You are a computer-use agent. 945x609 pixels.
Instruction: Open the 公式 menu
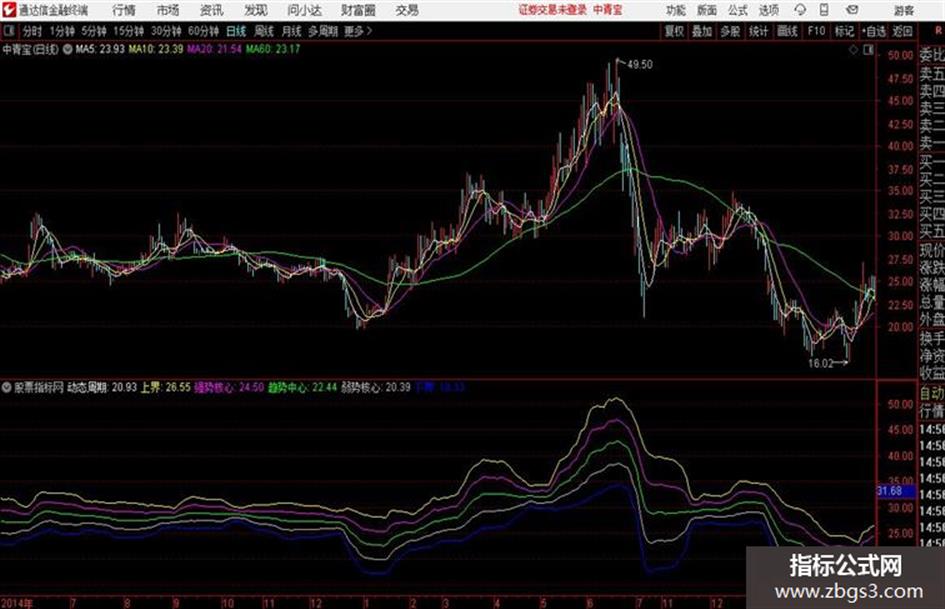(x=738, y=10)
